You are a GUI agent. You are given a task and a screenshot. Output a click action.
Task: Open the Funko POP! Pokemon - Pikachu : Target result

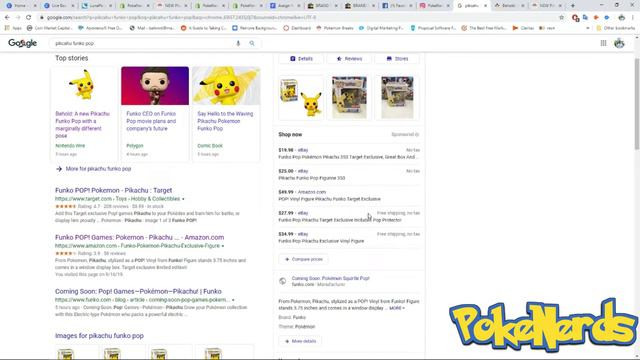pos(113,191)
